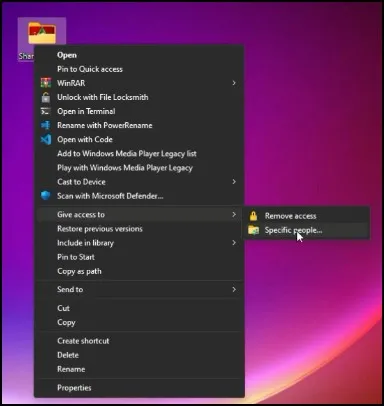Expand the Send to submenu arrow
This screenshot has width=384, height=406.
(x=234, y=289)
